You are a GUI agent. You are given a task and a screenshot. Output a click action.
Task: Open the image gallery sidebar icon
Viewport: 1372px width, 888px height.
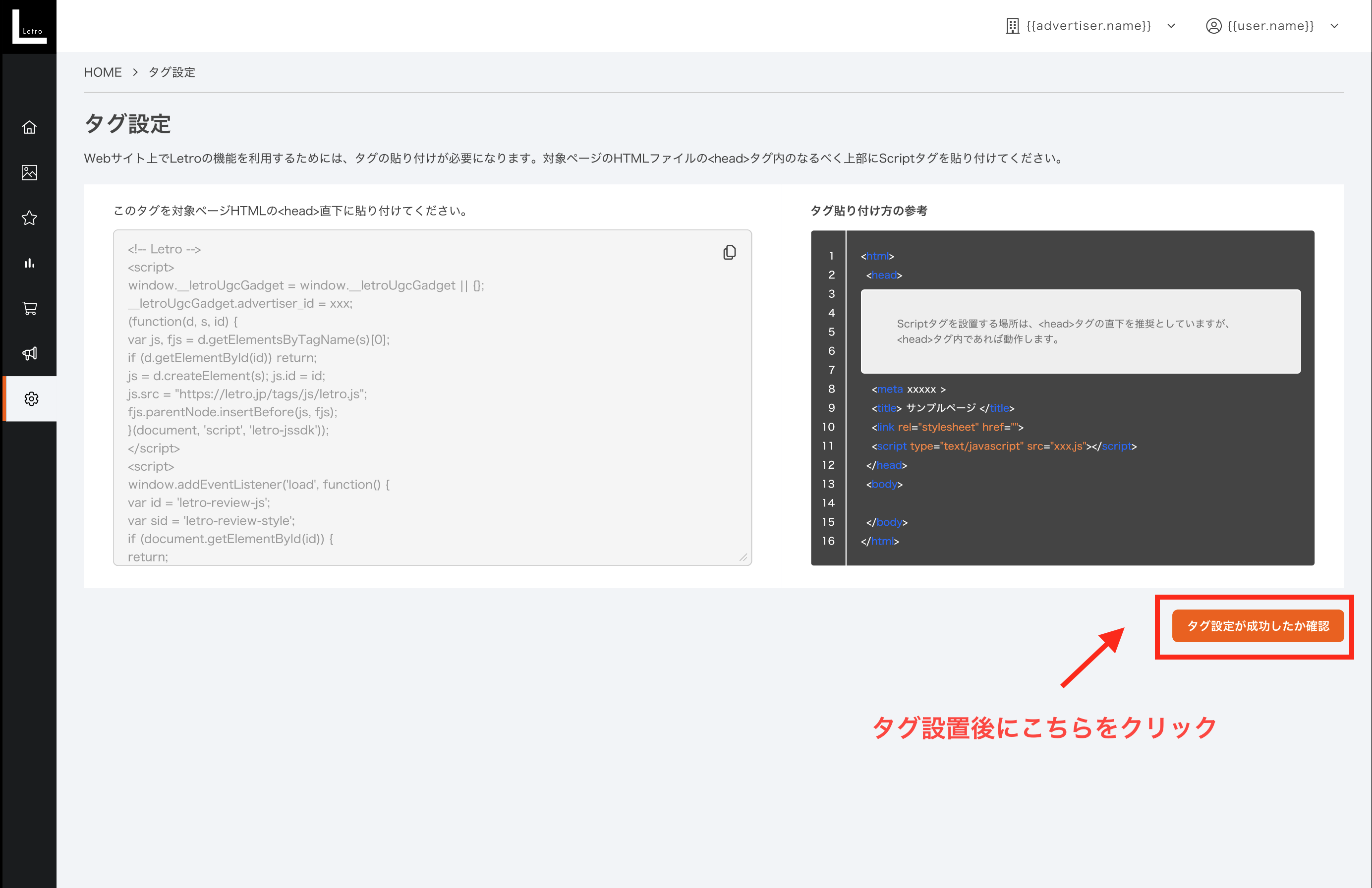(29, 172)
